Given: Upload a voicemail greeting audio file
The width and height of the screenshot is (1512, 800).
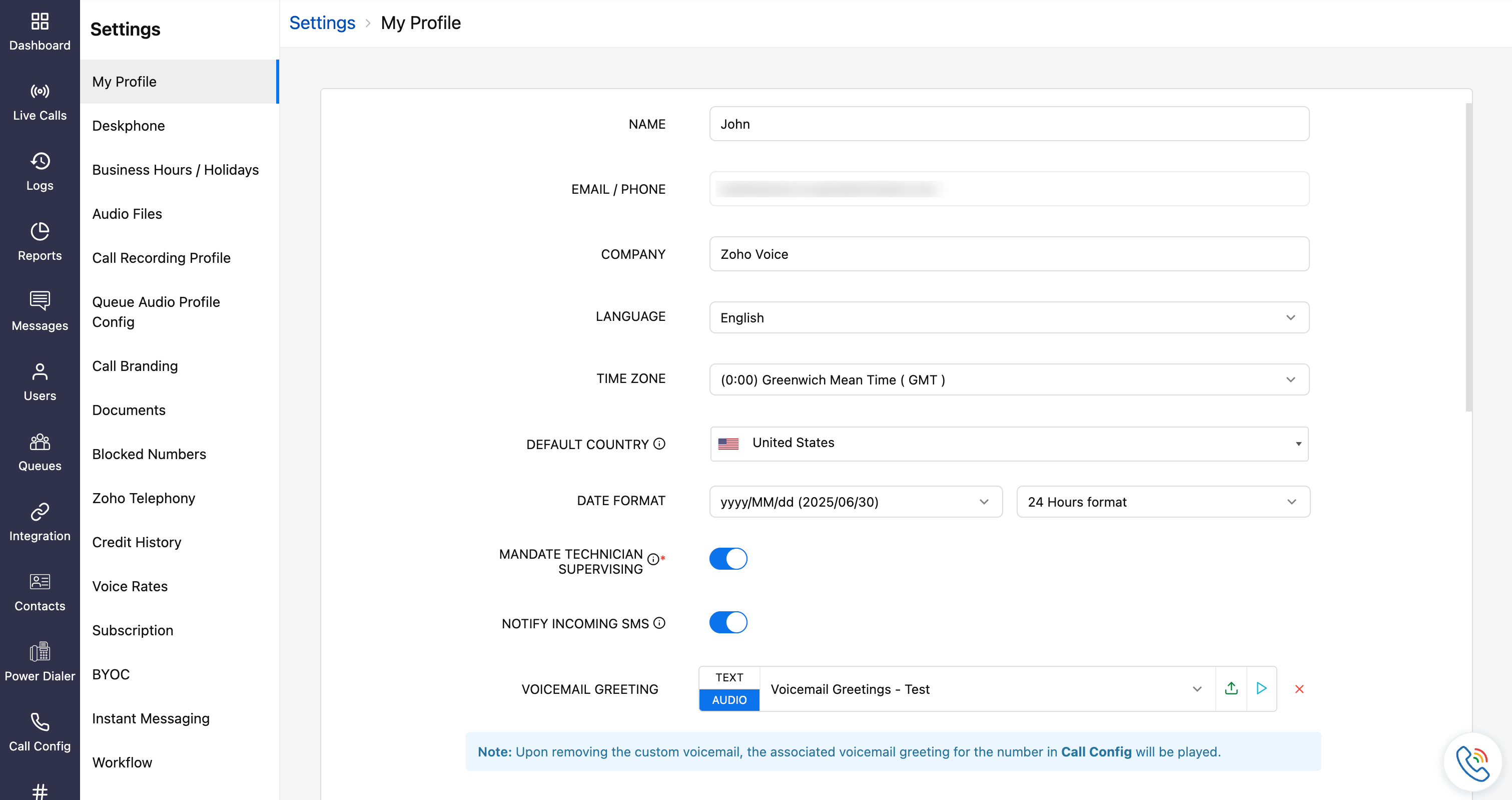Looking at the screenshot, I should 1231,688.
